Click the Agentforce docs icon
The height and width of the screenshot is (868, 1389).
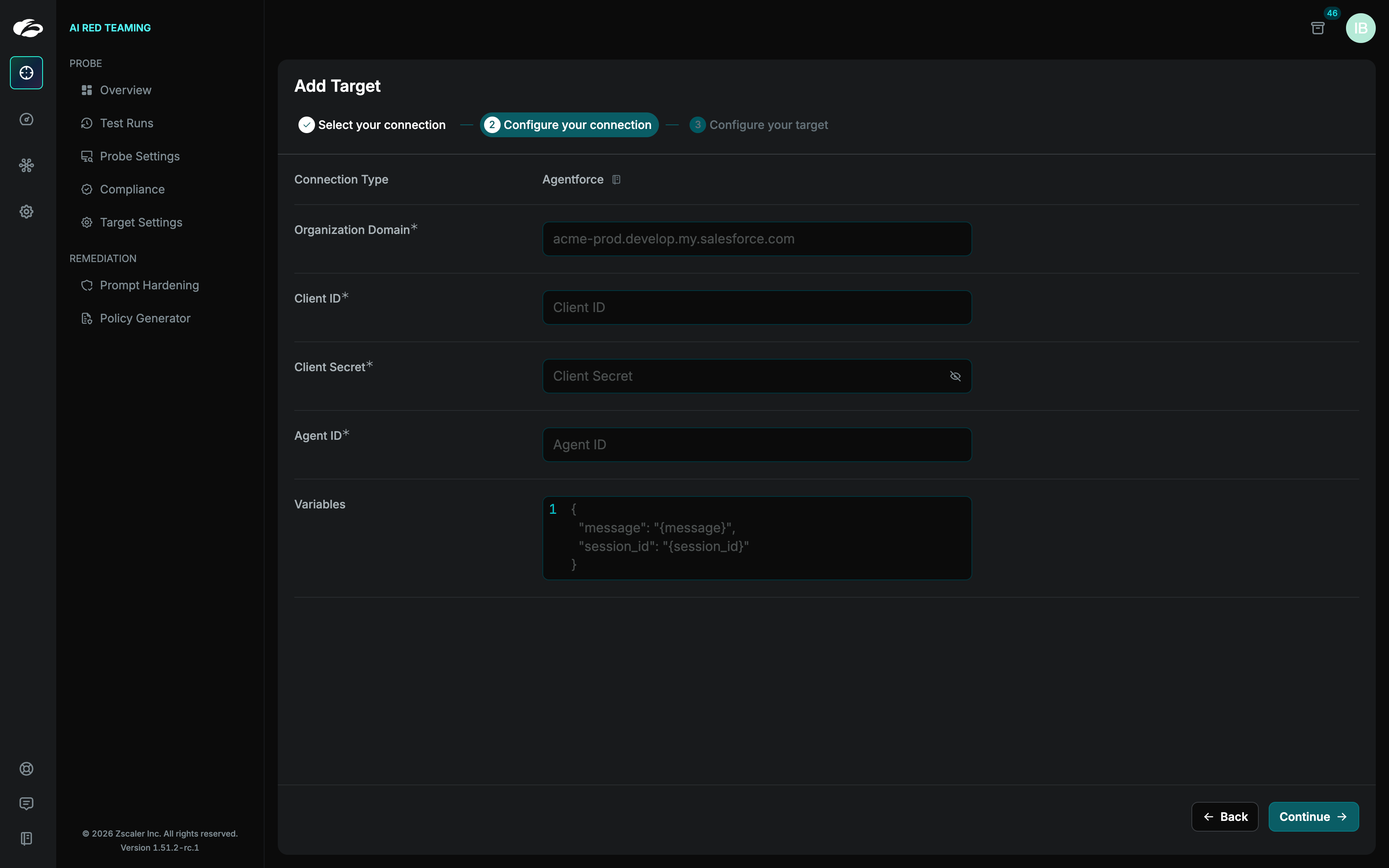pyautogui.click(x=616, y=180)
